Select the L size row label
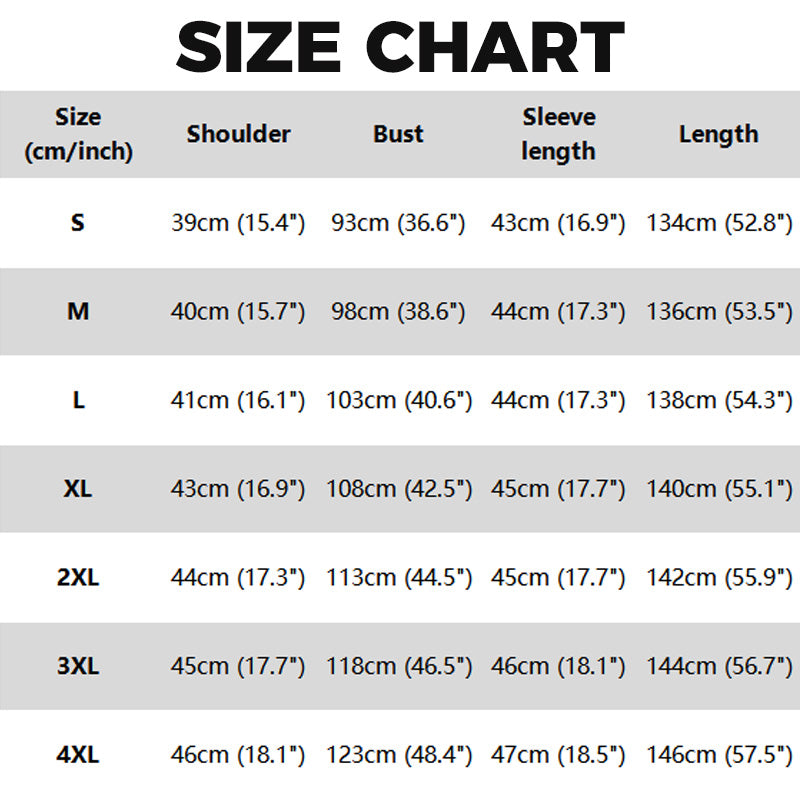The width and height of the screenshot is (800, 800). coord(78,400)
